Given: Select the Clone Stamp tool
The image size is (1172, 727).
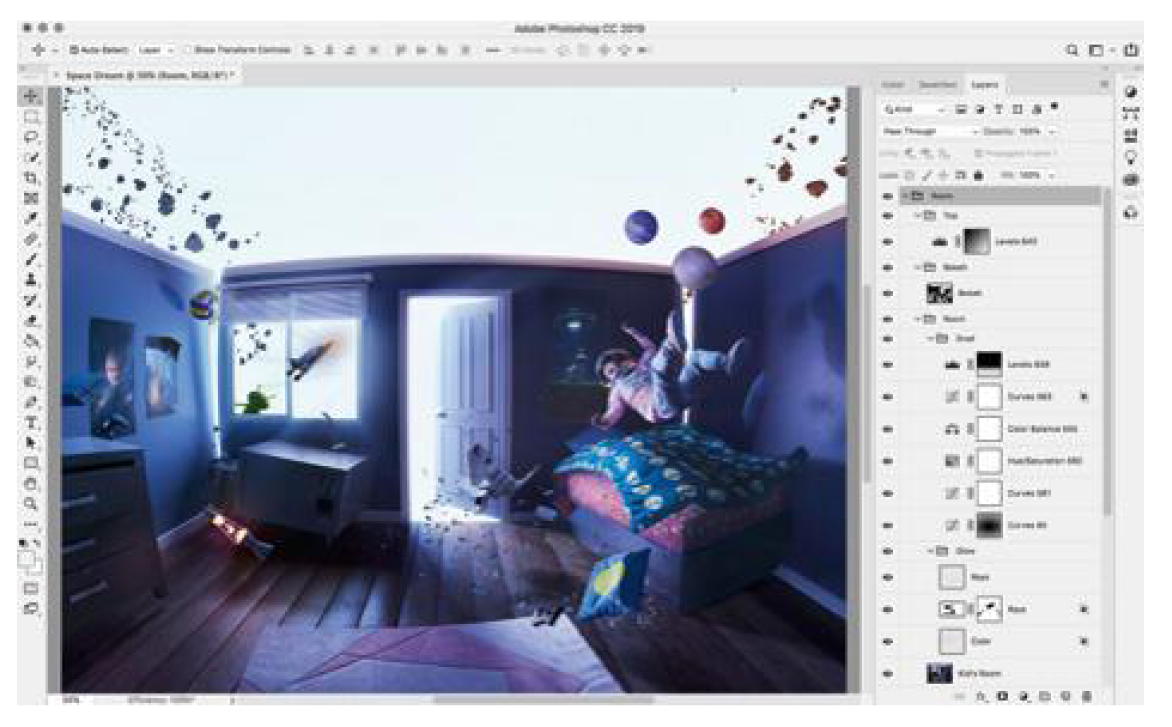Looking at the screenshot, I should (31, 279).
